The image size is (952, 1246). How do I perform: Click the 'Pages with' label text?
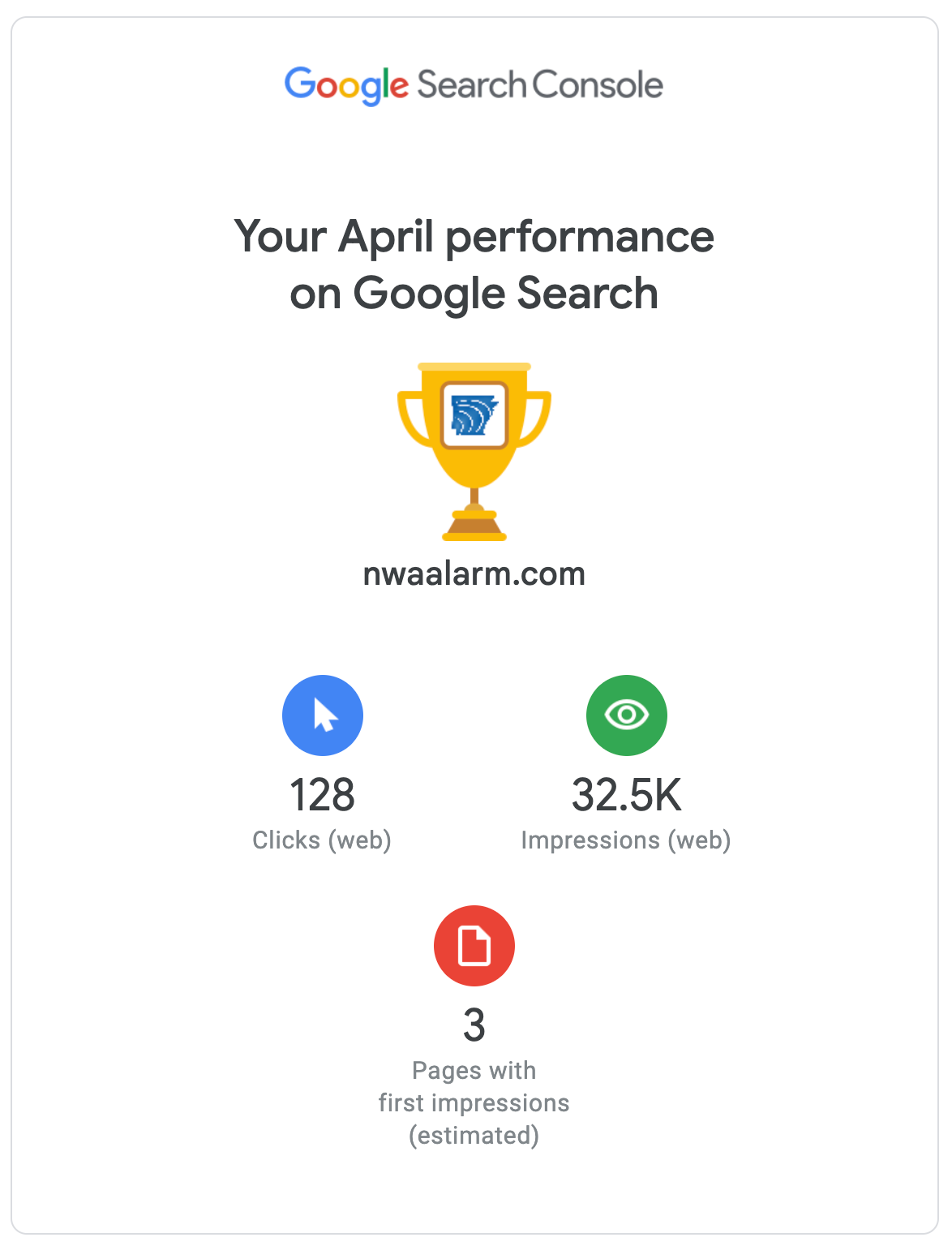[474, 1071]
